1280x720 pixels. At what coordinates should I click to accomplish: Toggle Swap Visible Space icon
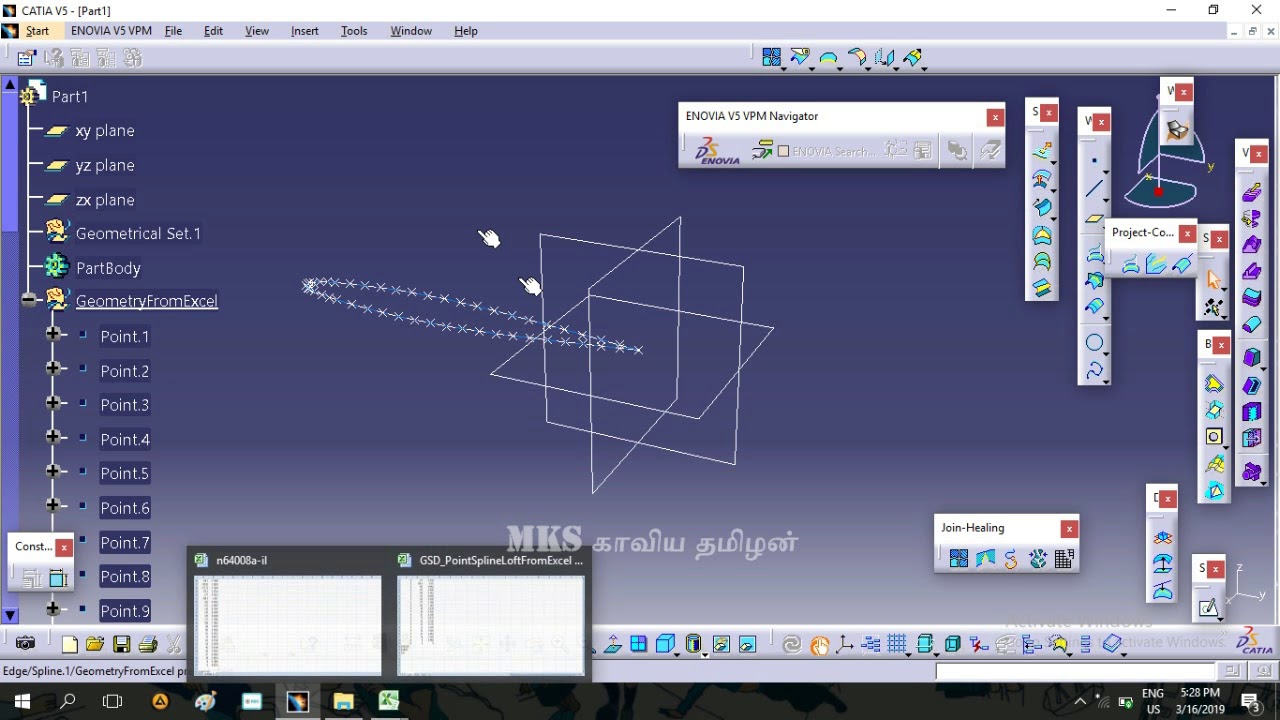click(x=747, y=644)
